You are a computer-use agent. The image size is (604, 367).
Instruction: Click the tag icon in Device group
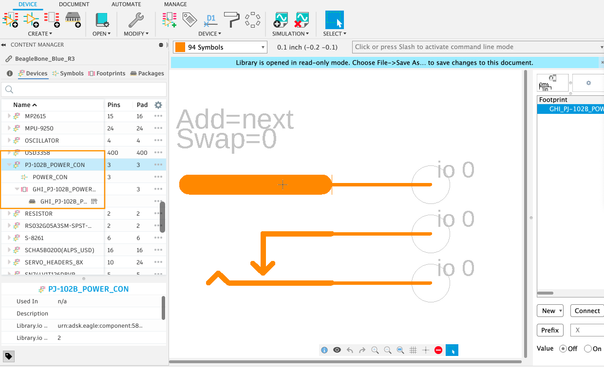coord(189,20)
